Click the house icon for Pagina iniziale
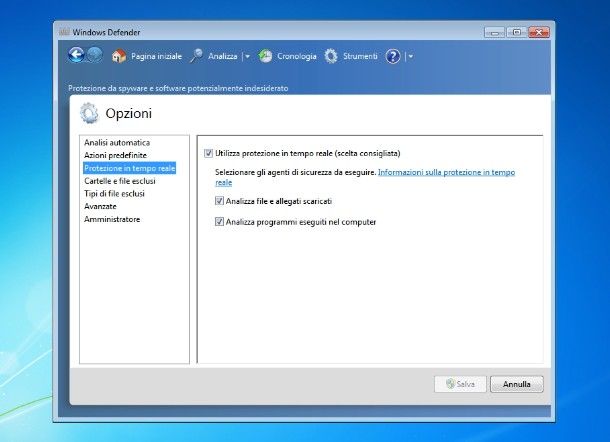The image size is (610, 442). coord(119,56)
